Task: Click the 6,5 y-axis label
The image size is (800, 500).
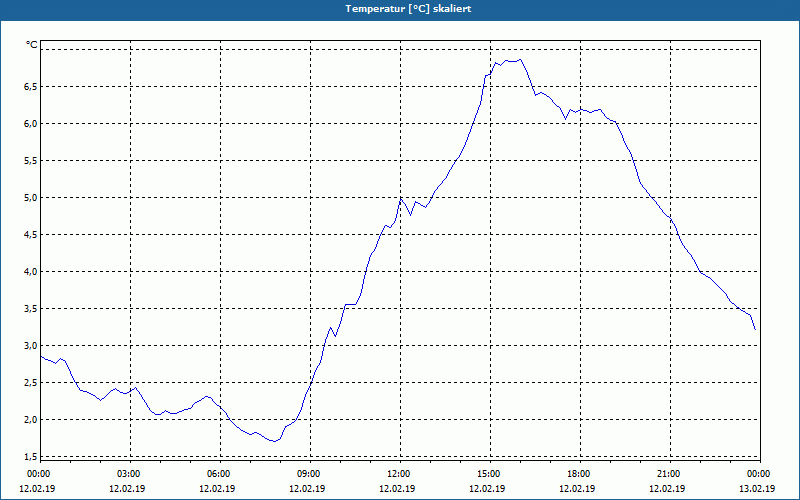Action: (x=31, y=87)
